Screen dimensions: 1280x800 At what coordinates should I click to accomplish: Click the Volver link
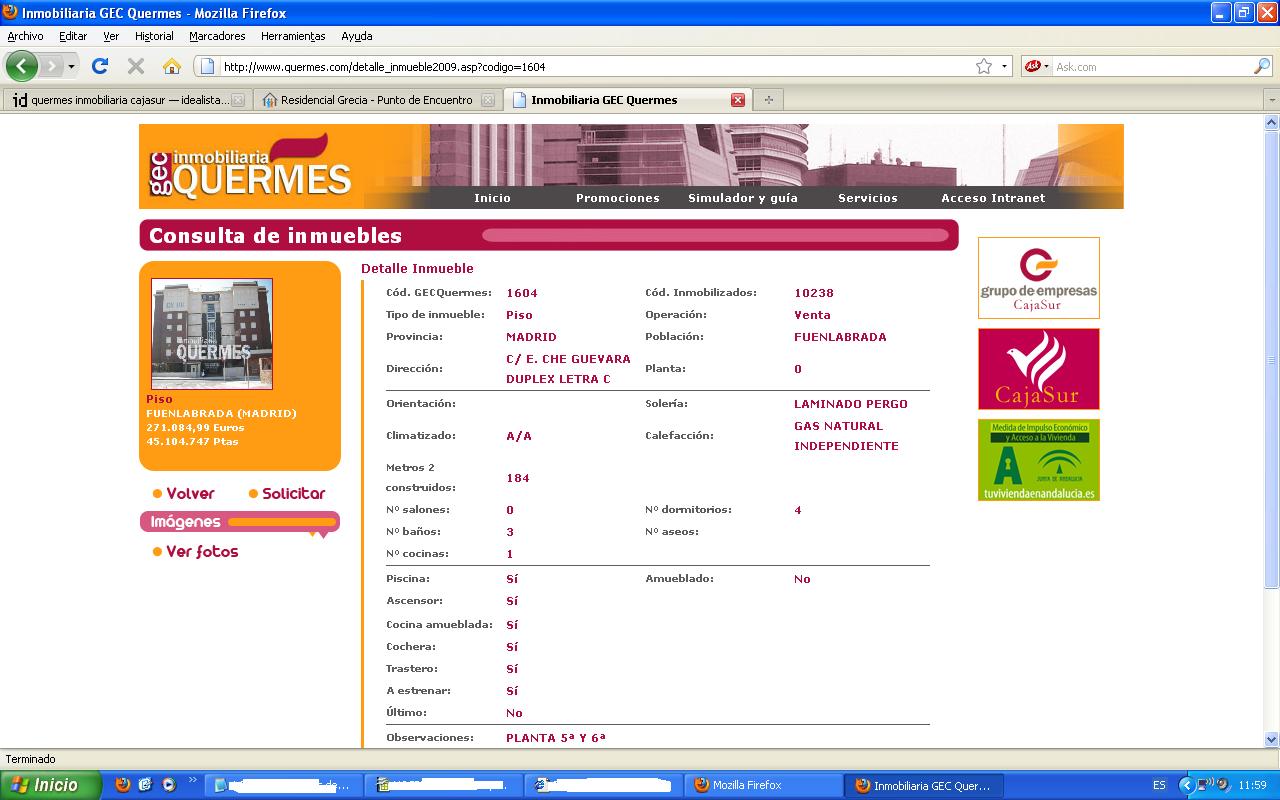click(190, 494)
